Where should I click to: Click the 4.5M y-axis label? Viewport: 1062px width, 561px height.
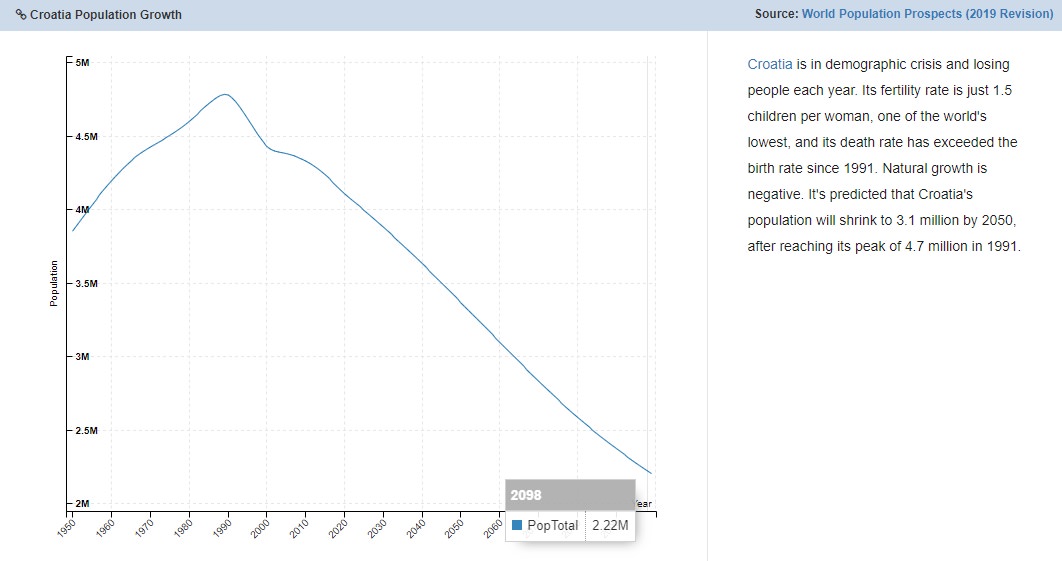click(x=86, y=136)
